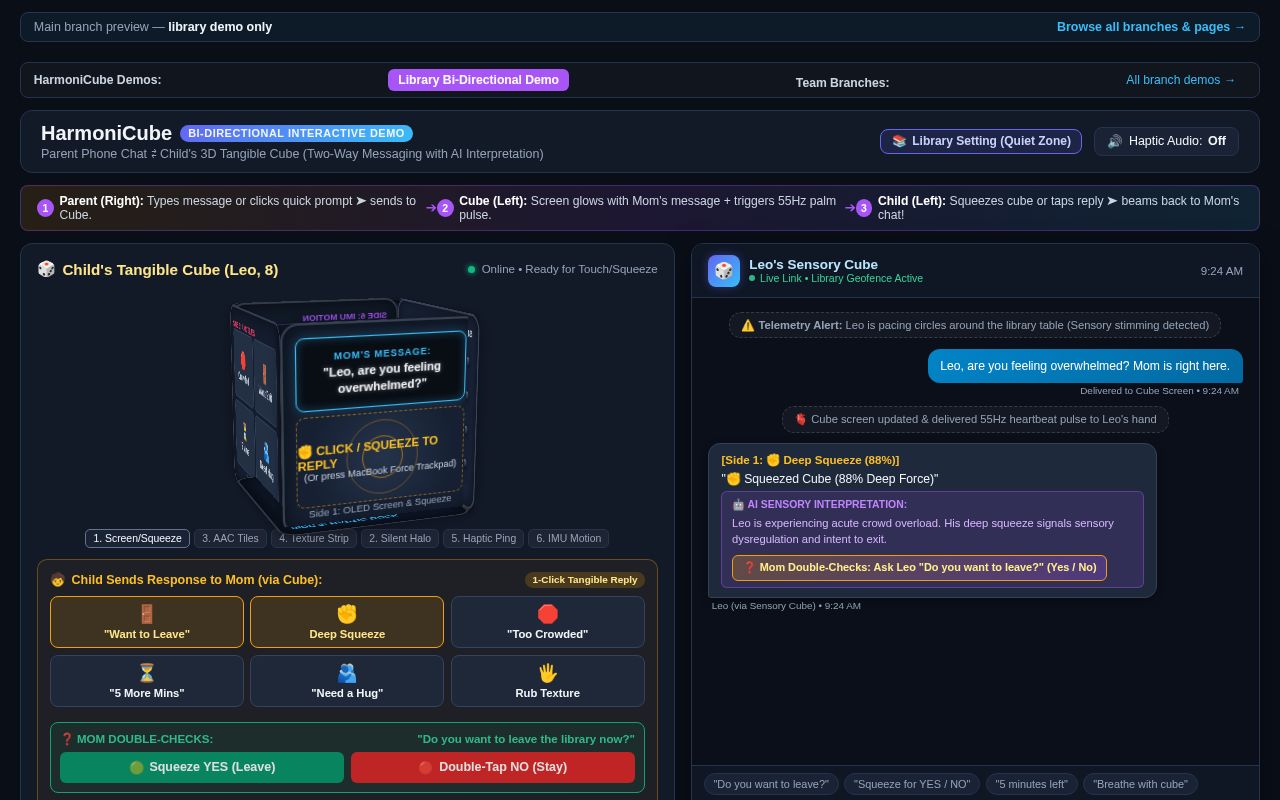Click the dice icon beside Child's Tangible Cube
Screen dimensions: 1280x800
[46, 269]
